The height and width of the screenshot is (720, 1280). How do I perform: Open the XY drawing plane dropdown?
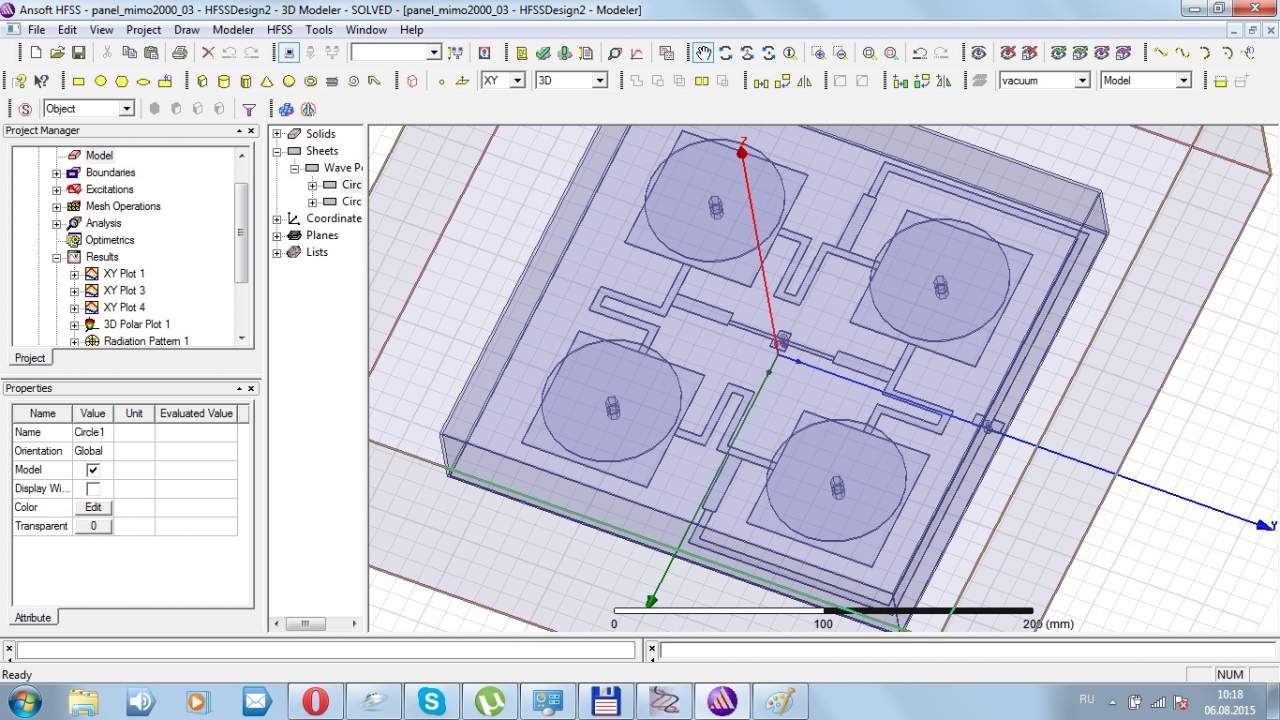tap(517, 81)
